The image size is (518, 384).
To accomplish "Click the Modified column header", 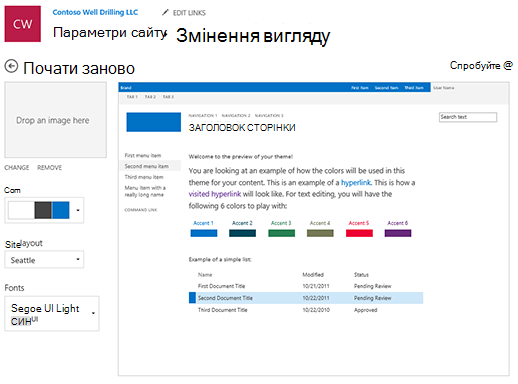I will pos(313,275).
